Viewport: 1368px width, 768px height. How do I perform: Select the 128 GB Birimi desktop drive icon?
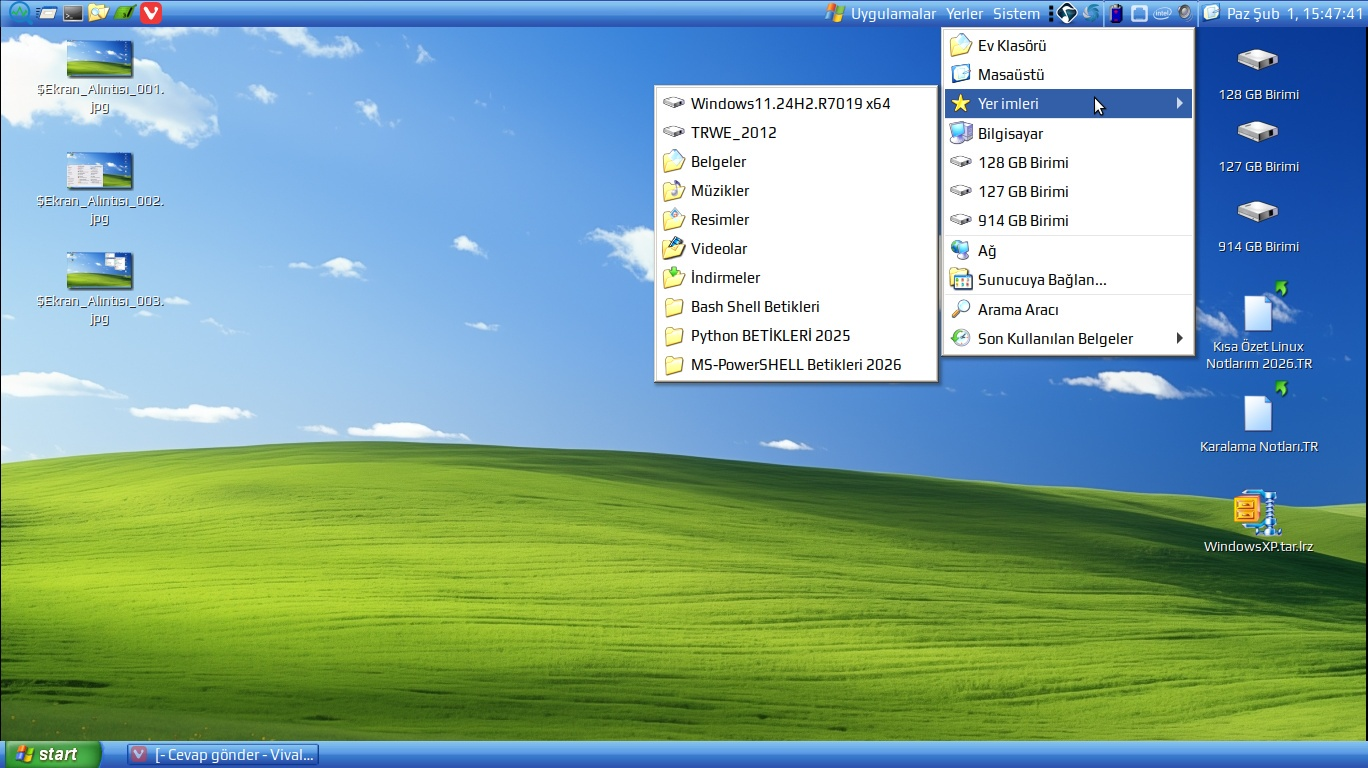1258,60
